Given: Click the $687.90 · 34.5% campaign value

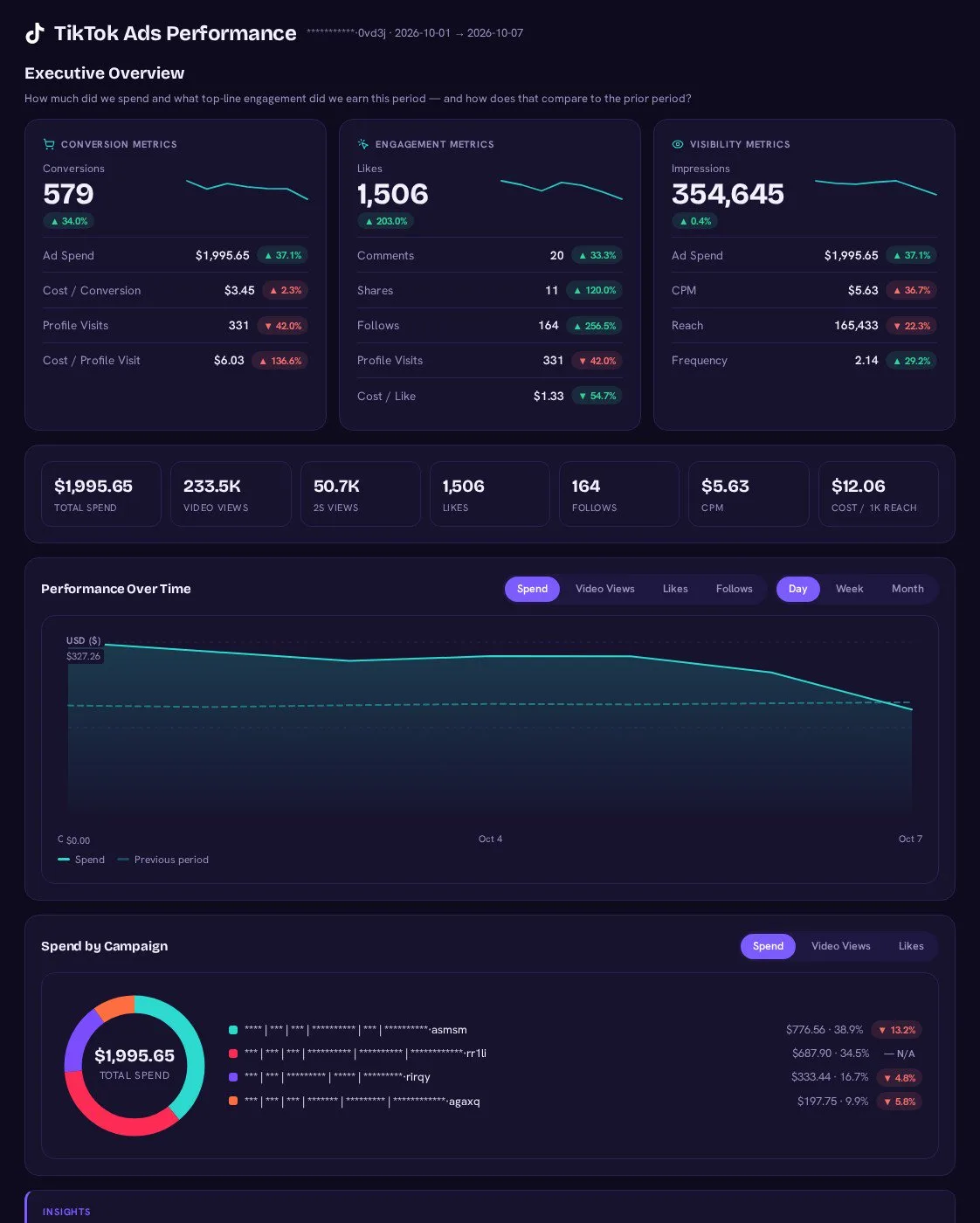Looking at the screenshot, I should coord(831,1054).
